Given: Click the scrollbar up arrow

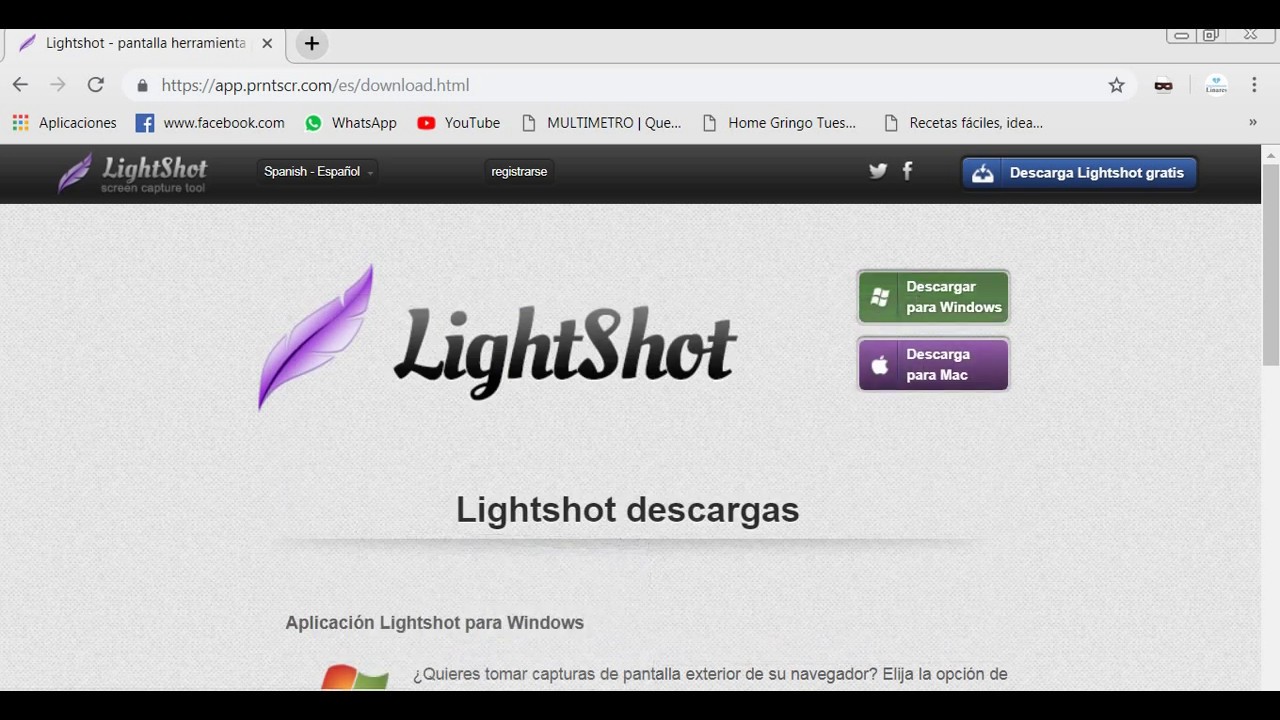Looking at the screenshot, I should (1271, 155).
